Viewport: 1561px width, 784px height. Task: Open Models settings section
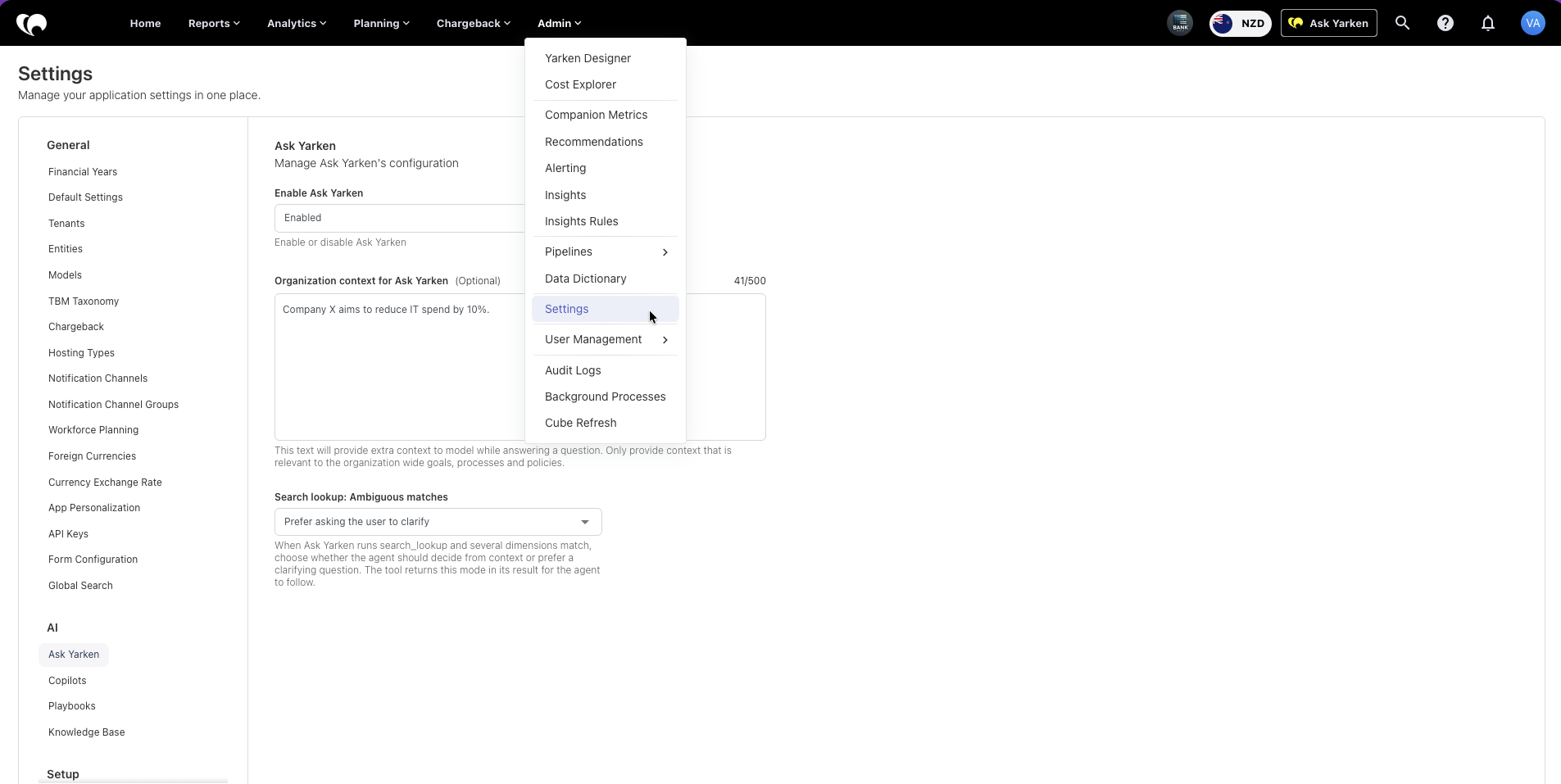[x=65, y=275]
